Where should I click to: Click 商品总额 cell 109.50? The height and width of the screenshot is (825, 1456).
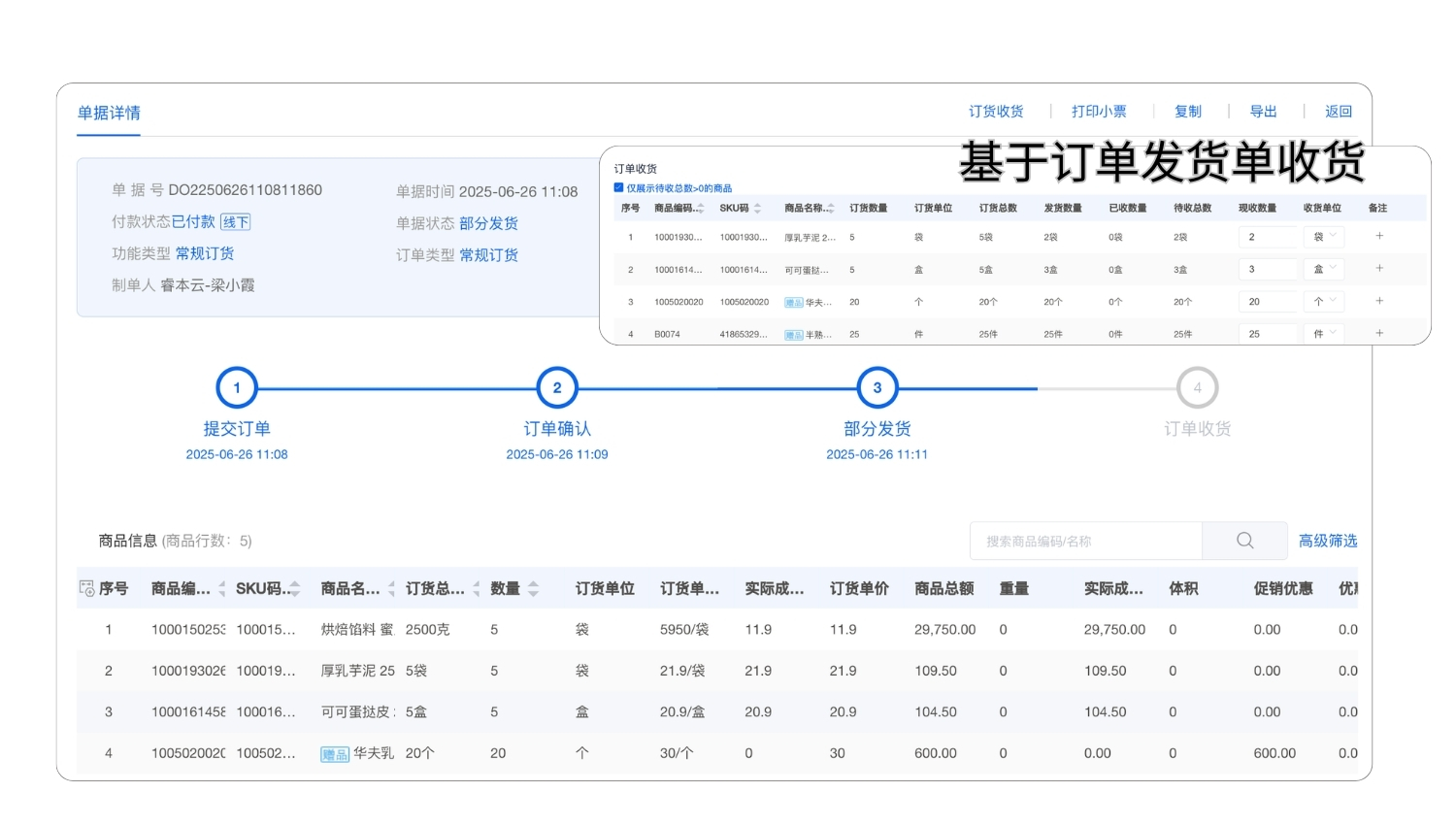point(936,671)
